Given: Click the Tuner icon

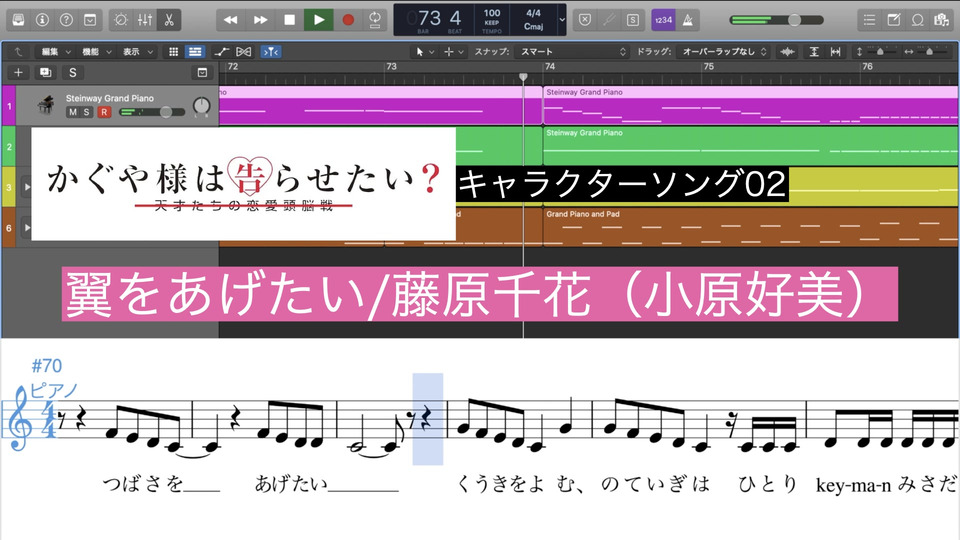Looking at the screenshot, I should click(x=609, y=20).
